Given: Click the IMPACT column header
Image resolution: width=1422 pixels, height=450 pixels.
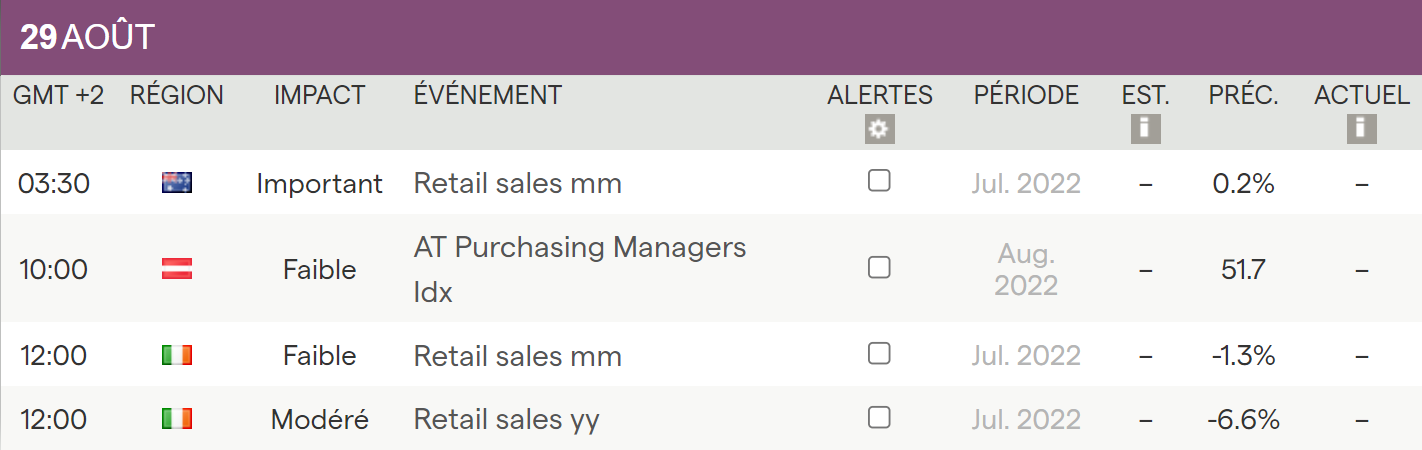Looking at the screenshot, I should (x=320, y=96).
